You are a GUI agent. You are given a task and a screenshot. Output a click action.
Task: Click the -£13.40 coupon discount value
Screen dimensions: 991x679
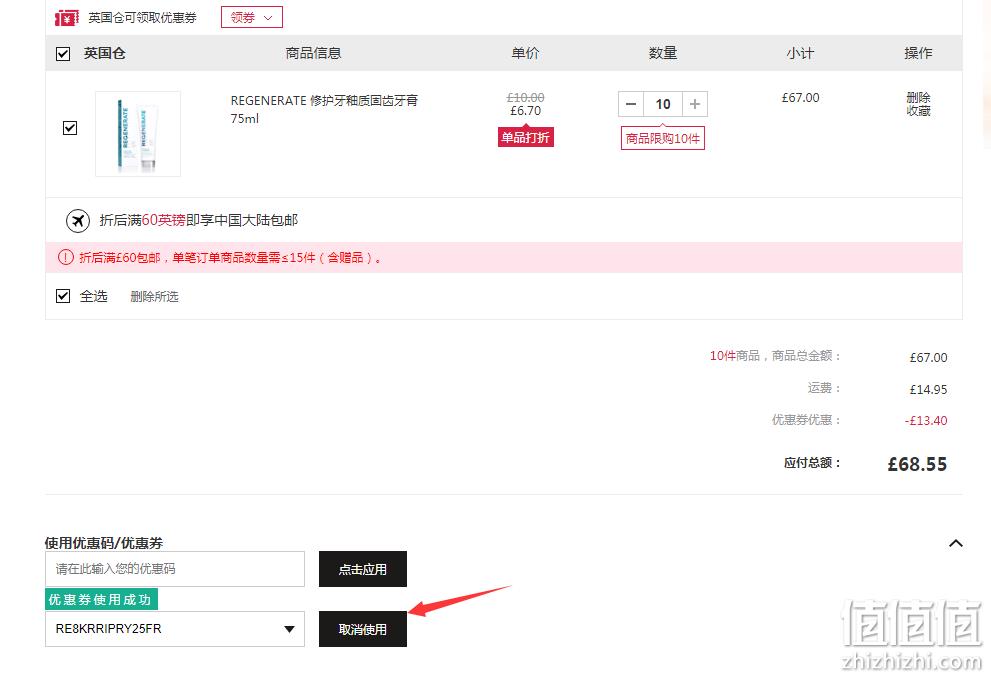click(926, 420)
